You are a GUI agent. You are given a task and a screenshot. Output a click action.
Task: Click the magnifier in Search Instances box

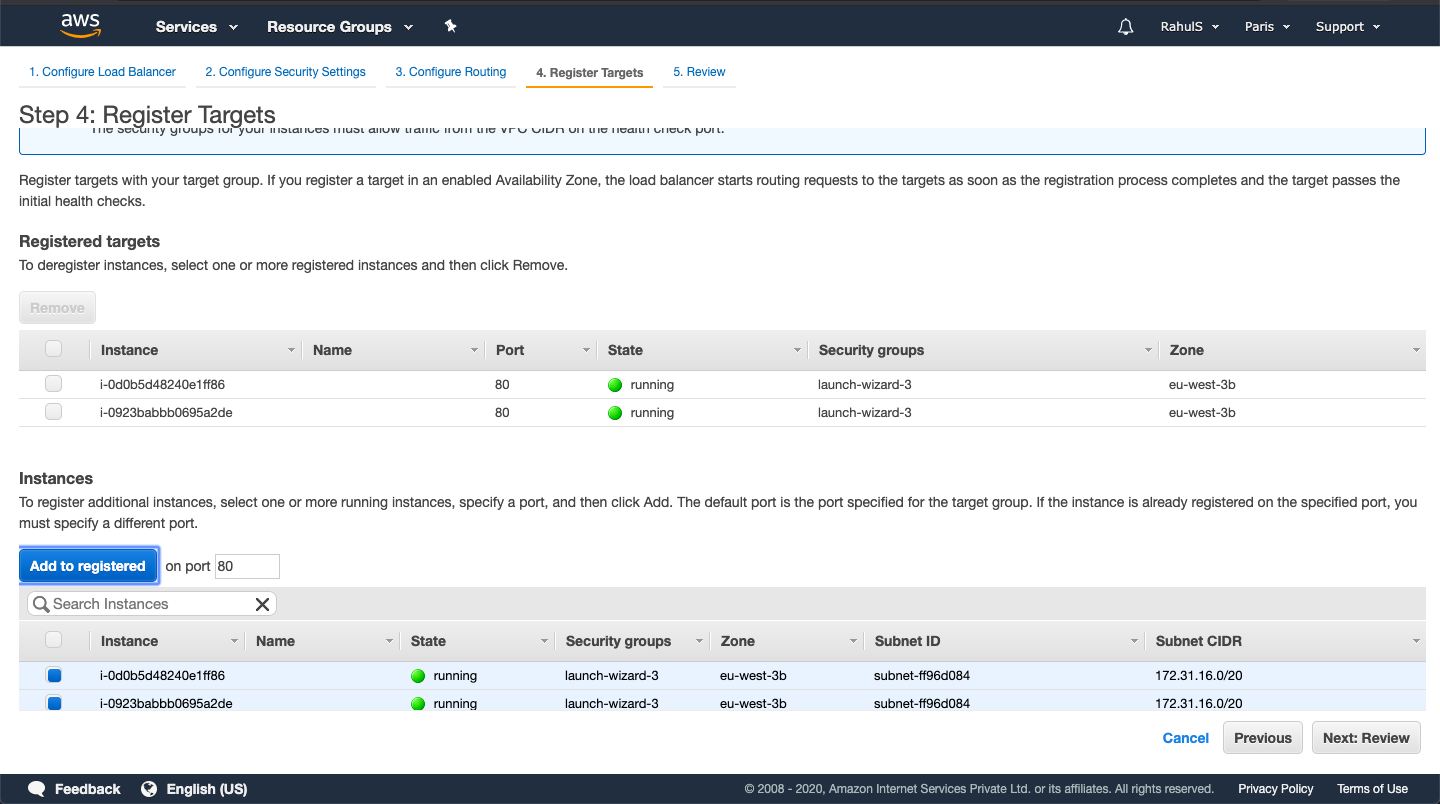[41, 604]
